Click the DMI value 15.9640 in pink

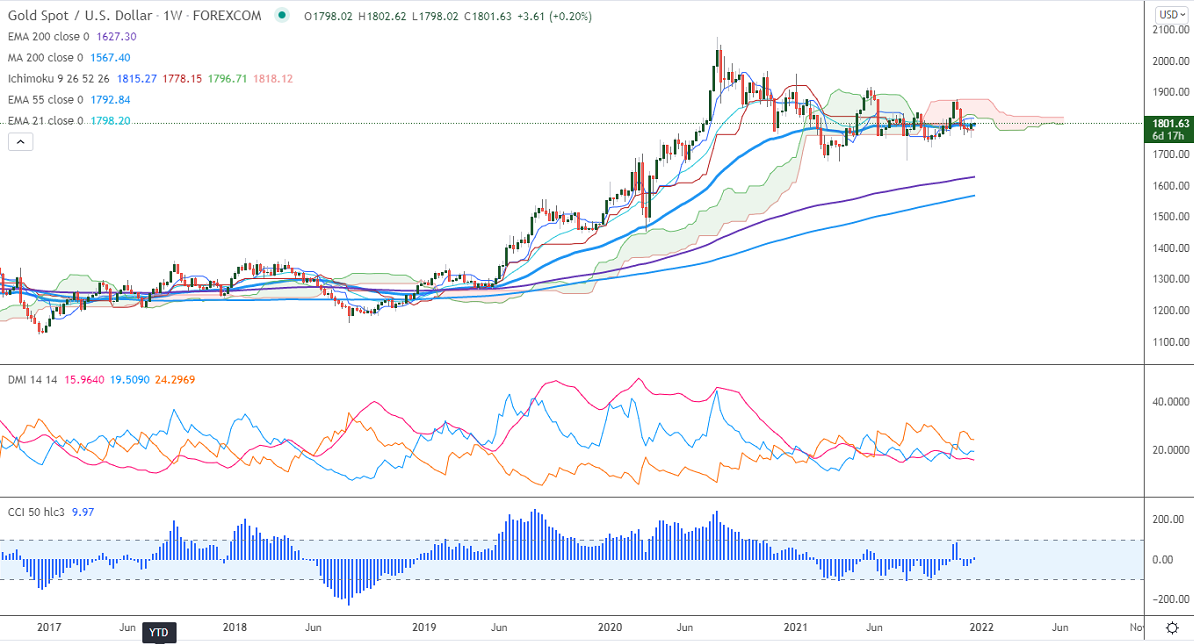click(85, 380)
